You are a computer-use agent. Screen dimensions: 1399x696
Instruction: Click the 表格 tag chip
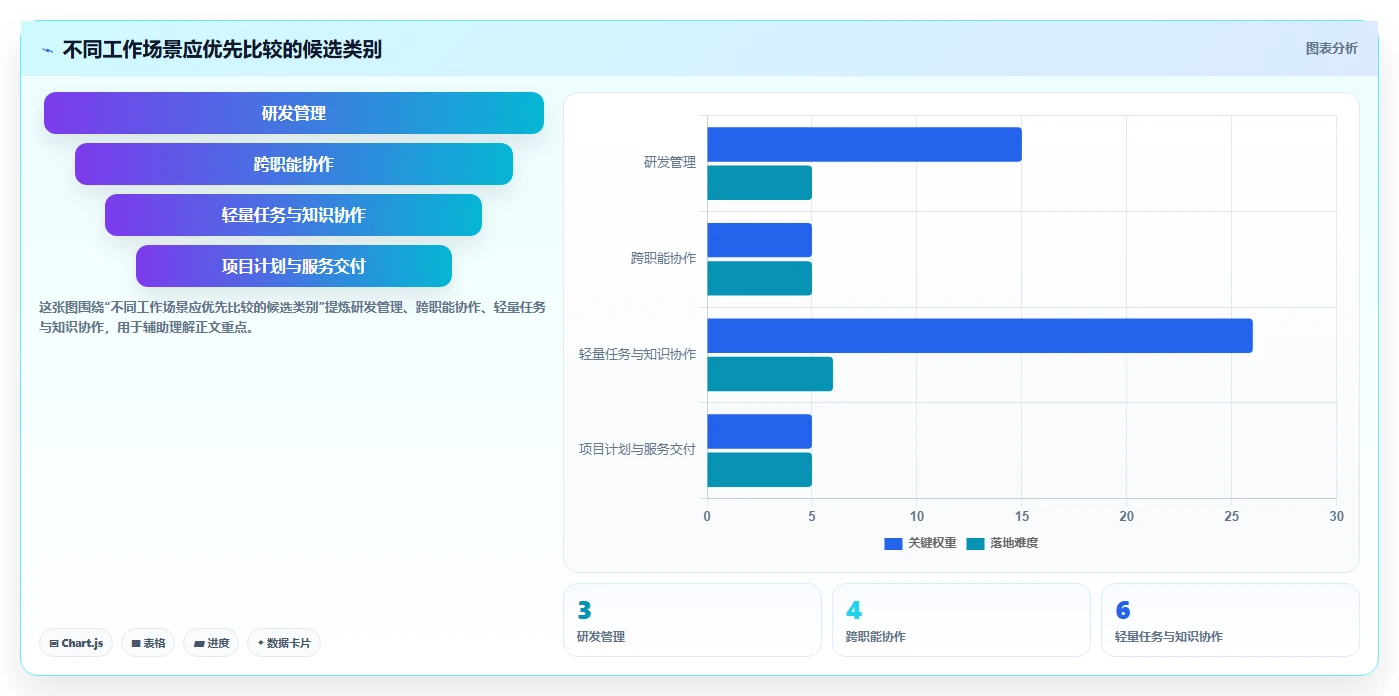pos(148,643)
